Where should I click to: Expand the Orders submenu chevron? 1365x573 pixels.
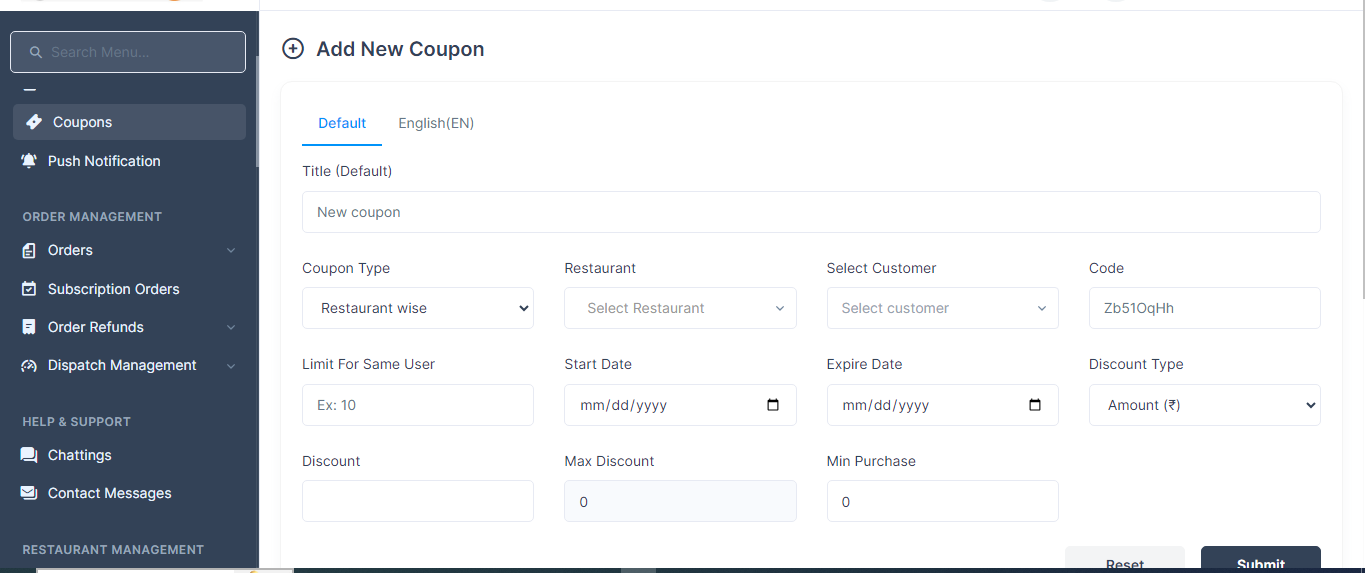point(231,250)
